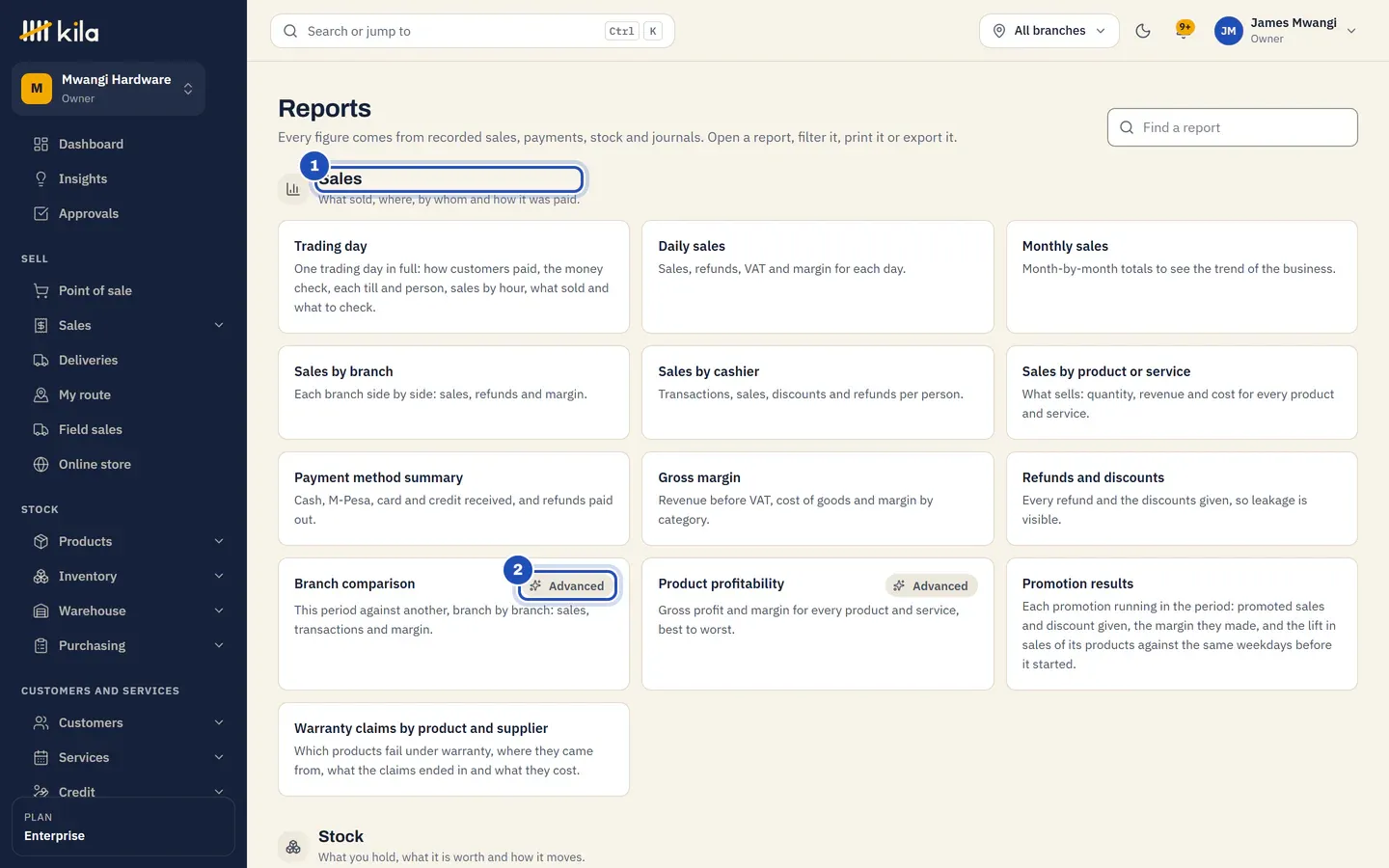Expand the Purchasing submenu chevron
Screen dimensions: 1389x868
click(x=219, y=646)
